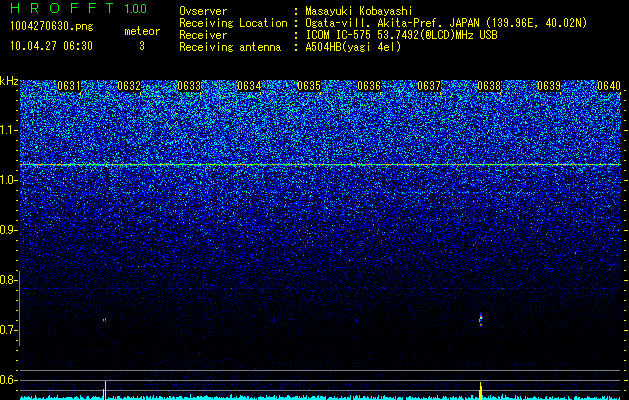Click the 0640 time marker
This screenshot has width=629, height=400.
point(609,86)
